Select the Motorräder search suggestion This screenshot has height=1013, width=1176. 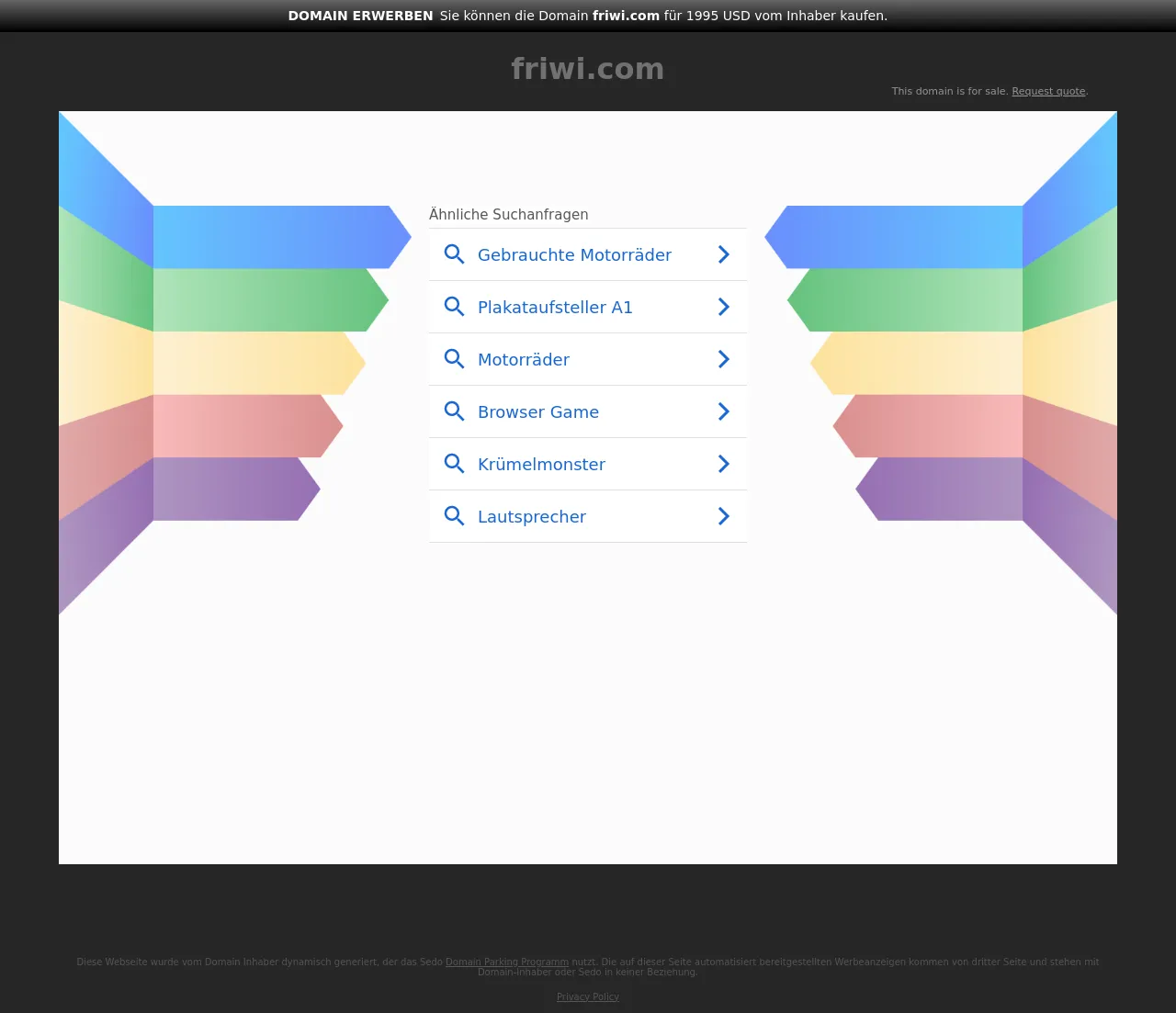pyautogui.click(x=588, y=359)
